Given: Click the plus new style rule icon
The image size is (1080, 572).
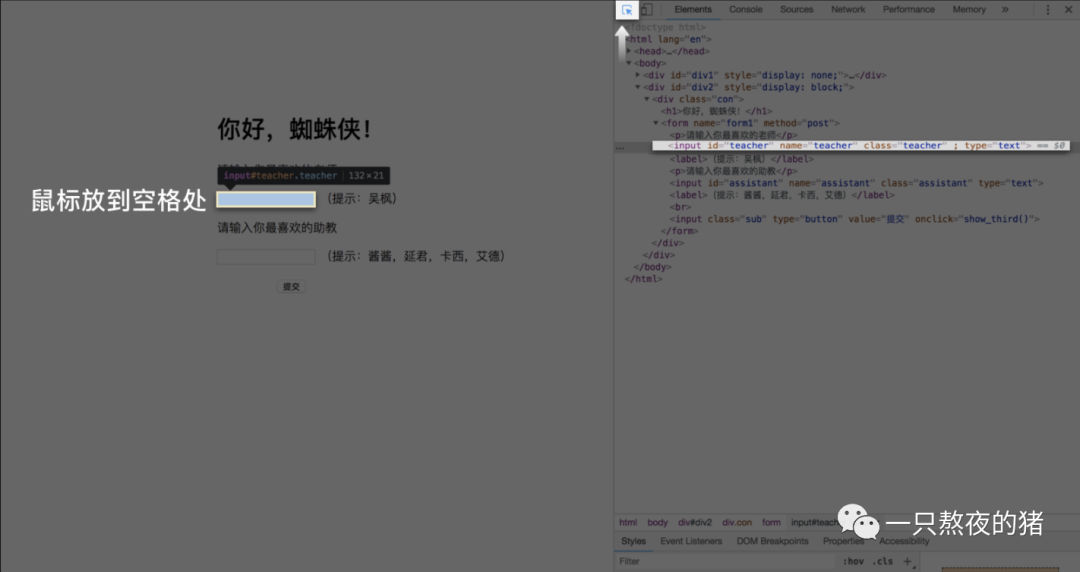Looking at the screenshot, I should (907, 561).
